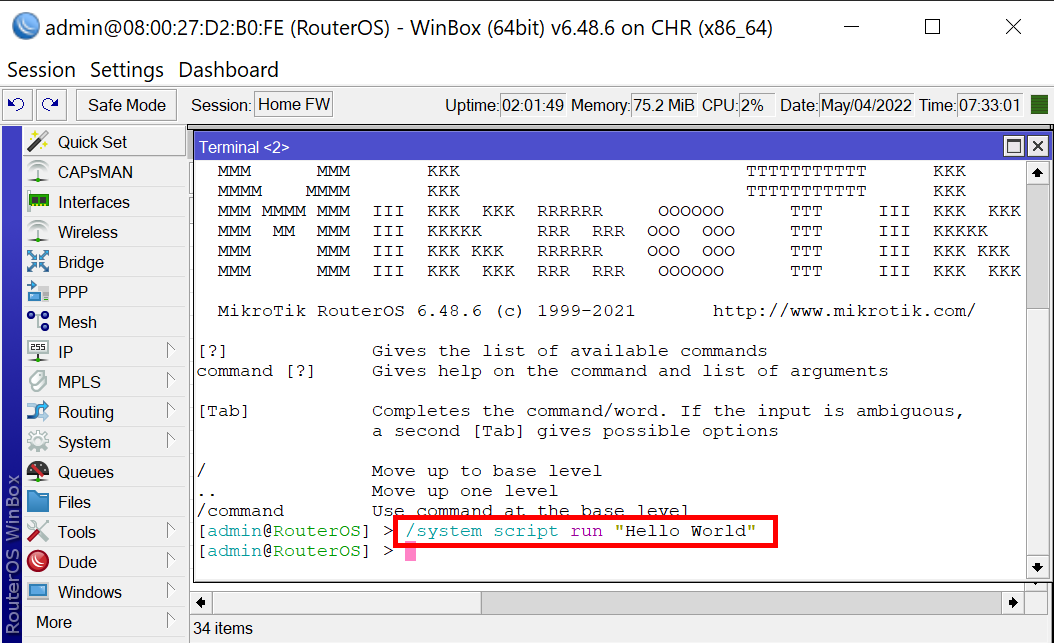The height and width of the screenshot is (643, 1054).
Task: Open the Dashboard menu
Action: click(x=228, y=70)
